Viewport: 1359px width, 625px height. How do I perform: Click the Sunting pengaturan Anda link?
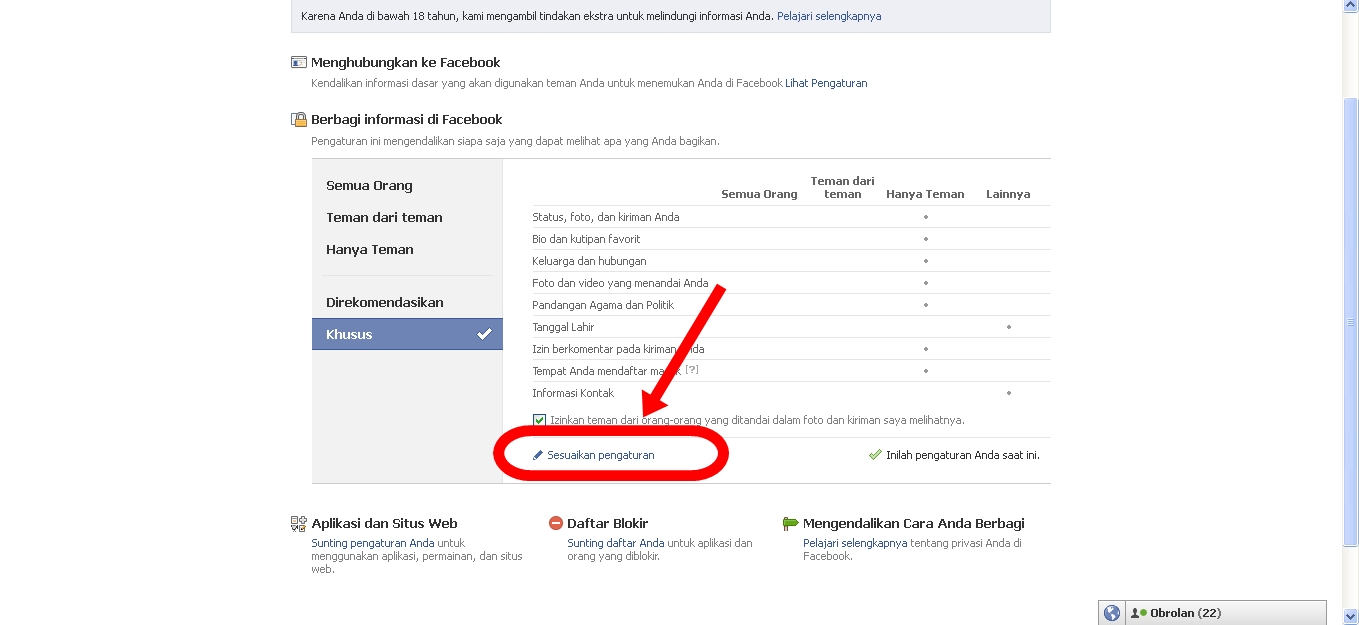[373, 543]
